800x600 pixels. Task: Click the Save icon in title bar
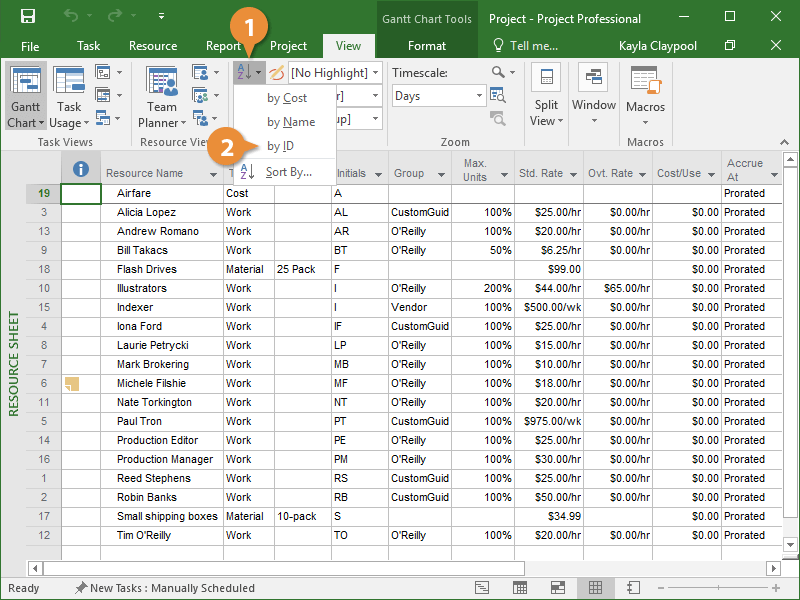[x=27, y=17]
